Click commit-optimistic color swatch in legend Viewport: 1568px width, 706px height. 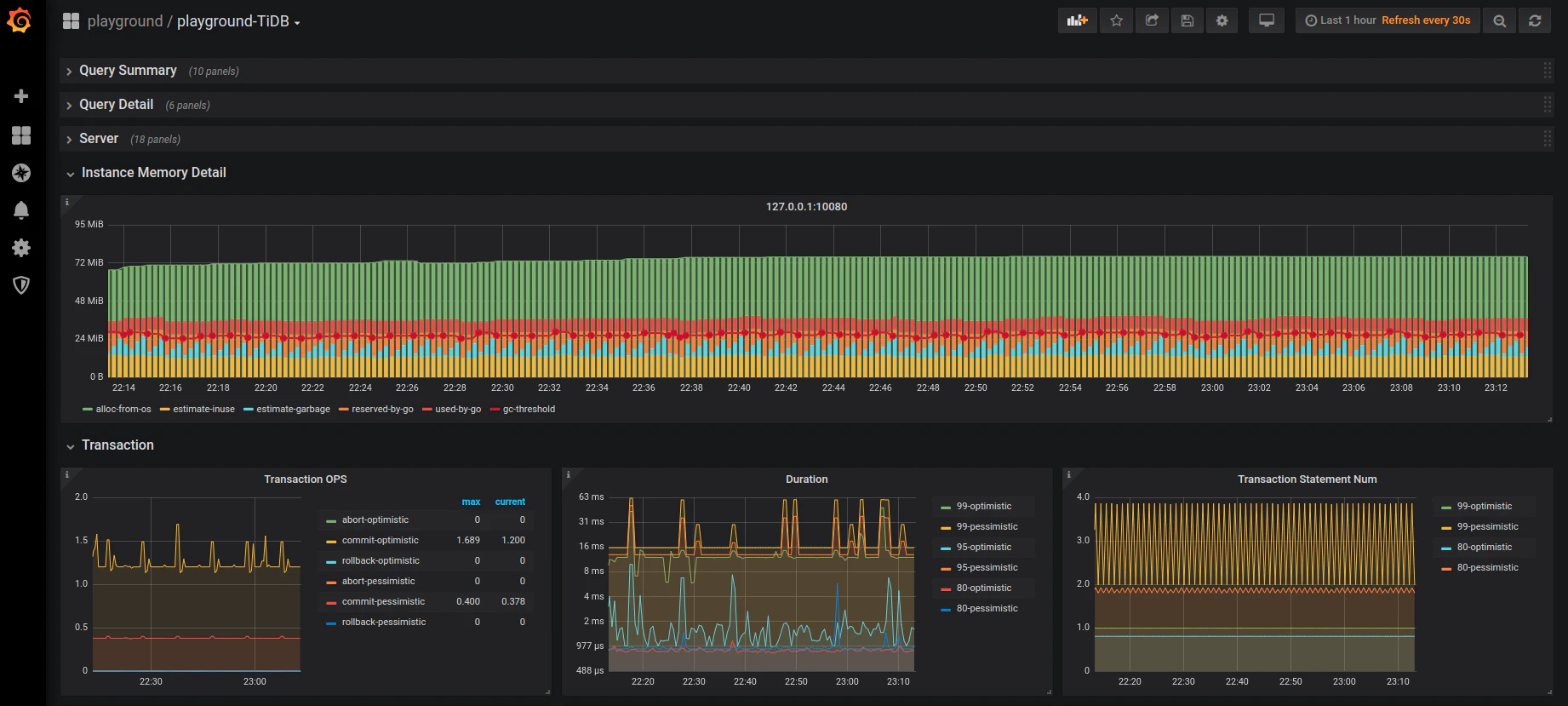pos(331,541)
